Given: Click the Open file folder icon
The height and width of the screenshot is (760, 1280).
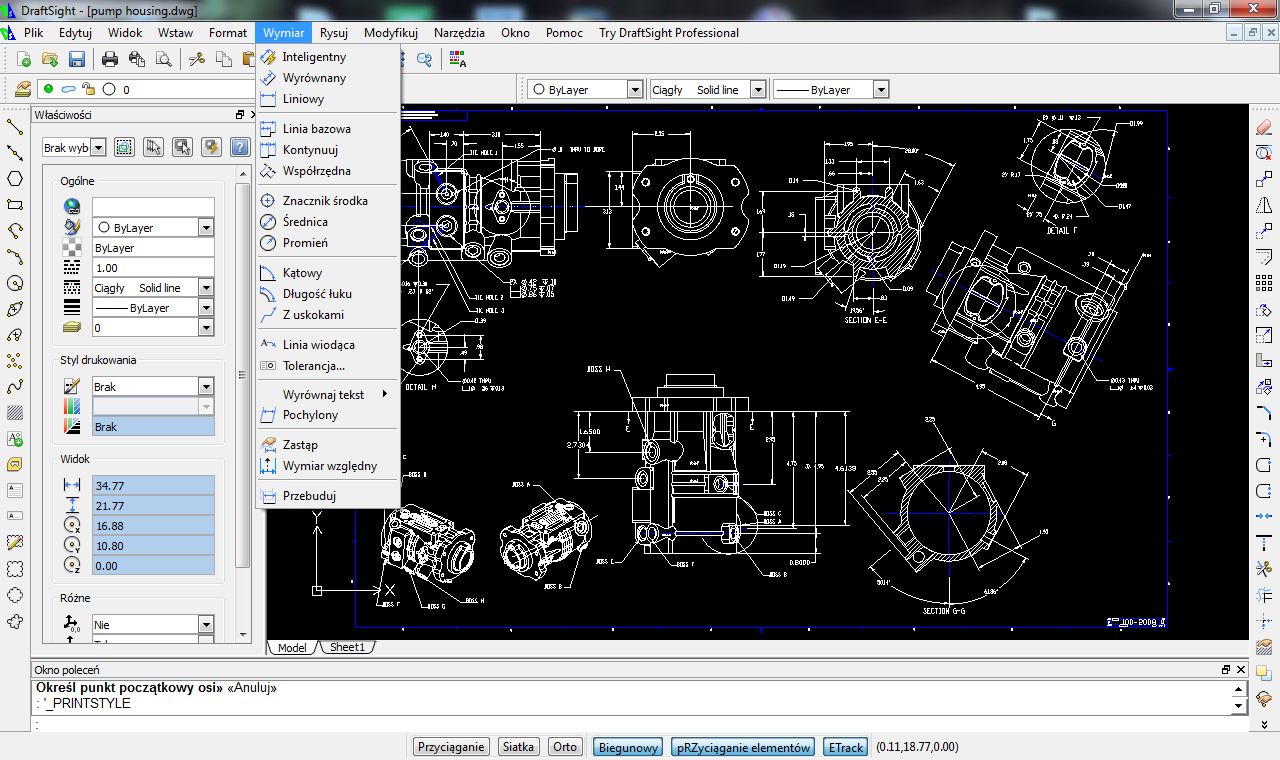Looking at the screenshot, I should [x=50, y=59].
